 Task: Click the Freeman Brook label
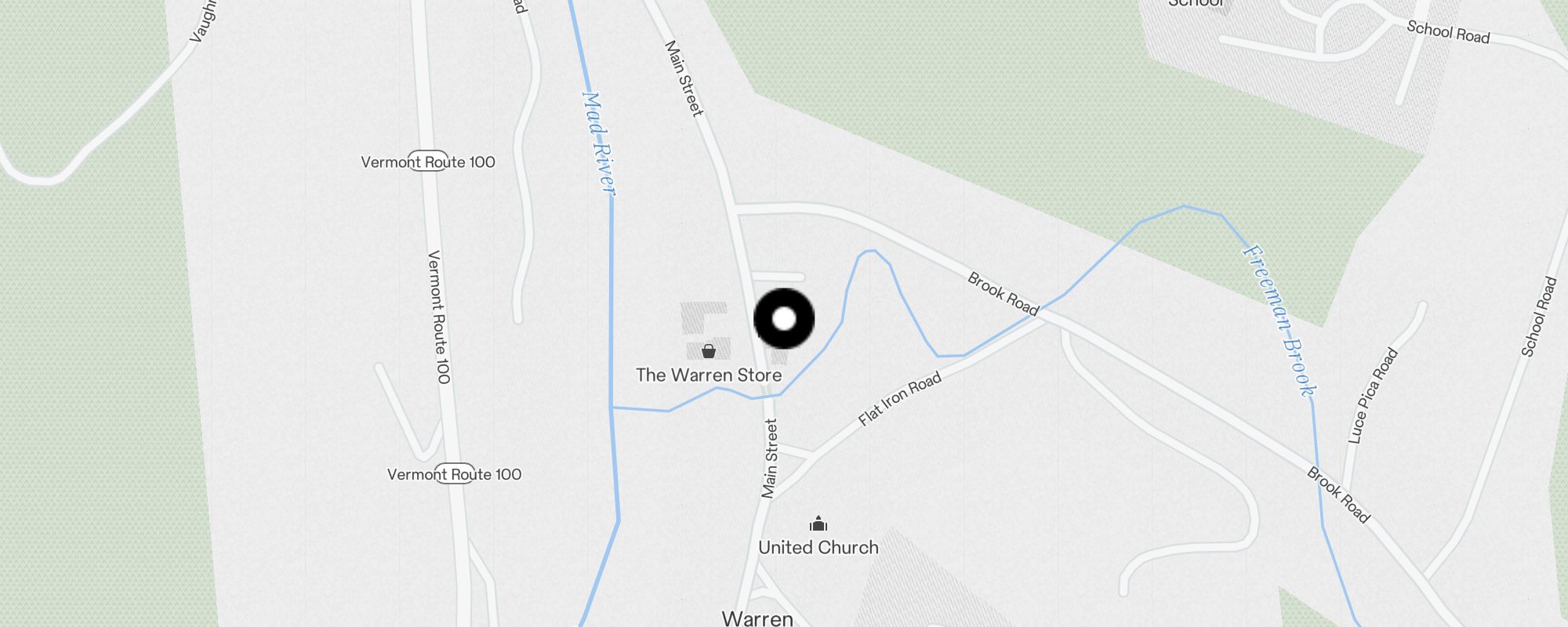coord(1279,321)
